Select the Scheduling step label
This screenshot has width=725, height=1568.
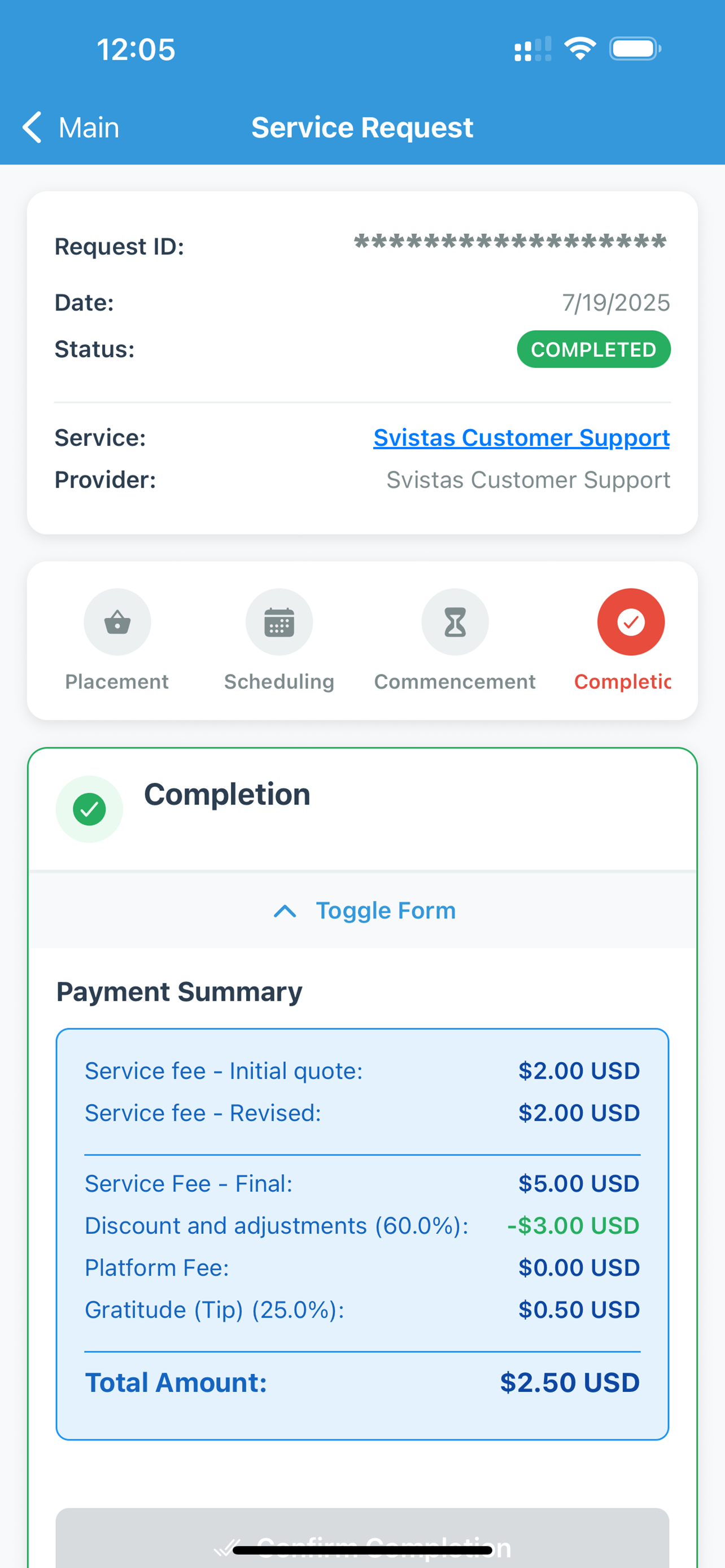point(279,682)
